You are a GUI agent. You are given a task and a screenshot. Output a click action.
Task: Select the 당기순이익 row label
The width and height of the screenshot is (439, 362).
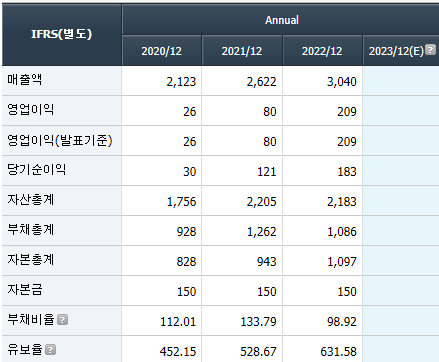coord(36,170)
